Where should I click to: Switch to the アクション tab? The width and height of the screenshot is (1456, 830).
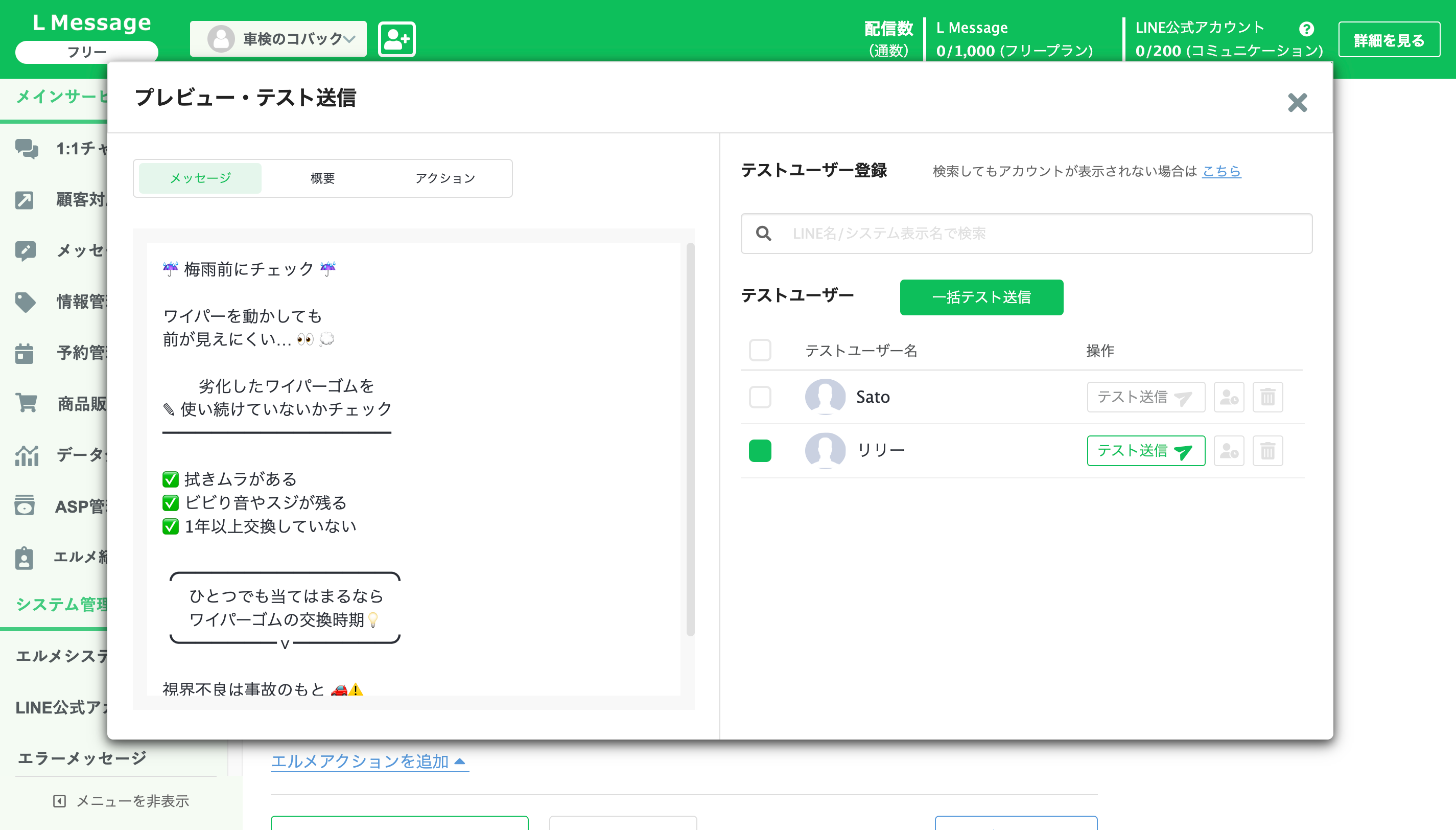[445, 178]
